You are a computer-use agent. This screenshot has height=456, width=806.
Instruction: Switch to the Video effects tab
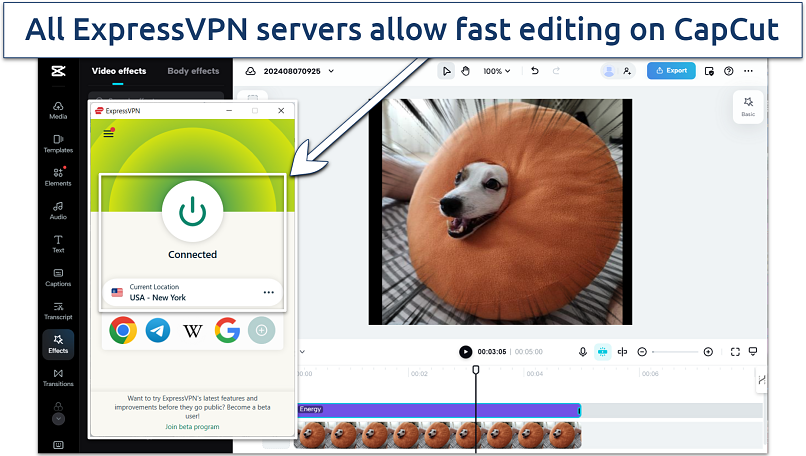pos(119,71)
